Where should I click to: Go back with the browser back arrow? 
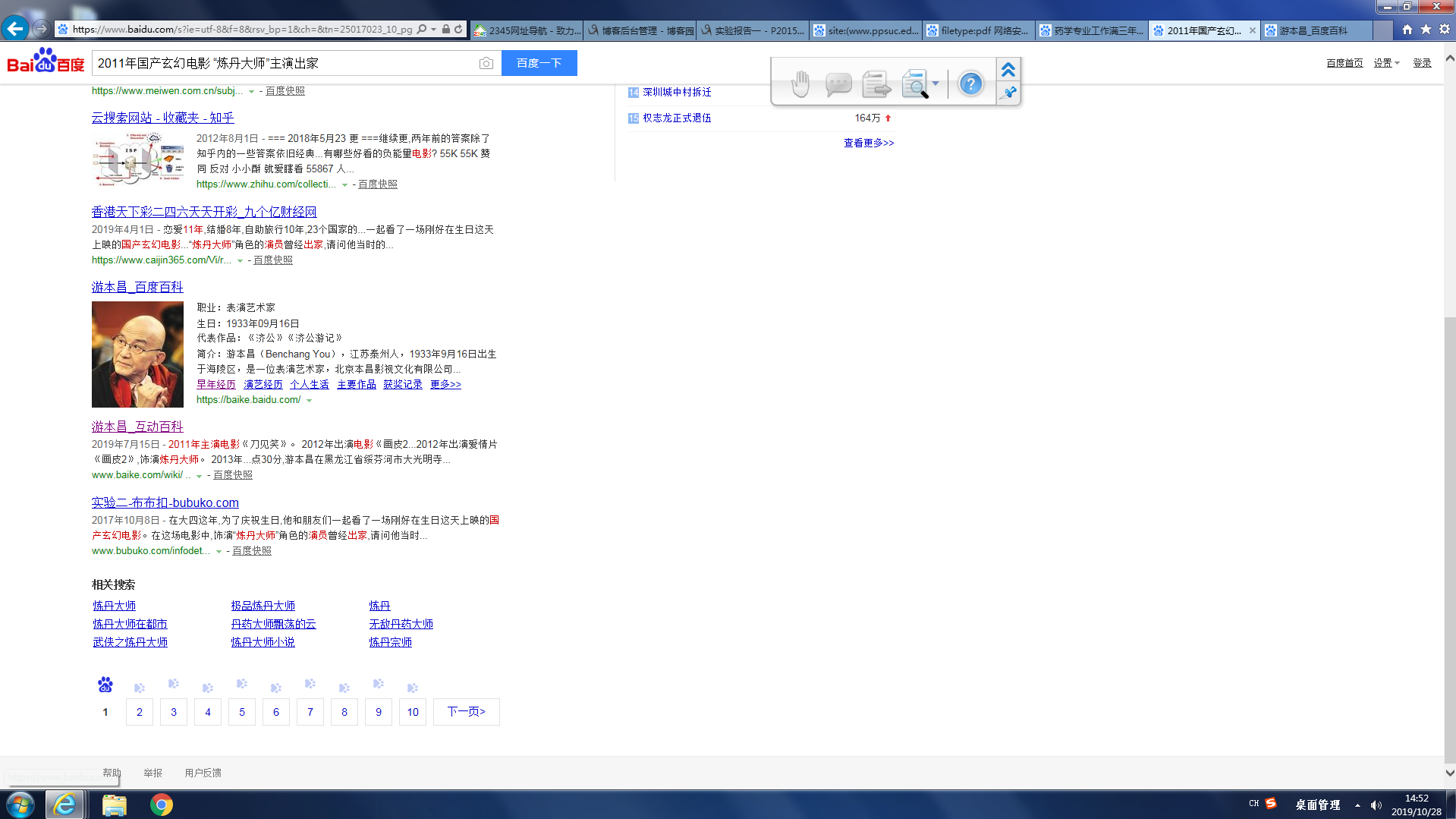(x=15, y=29)
